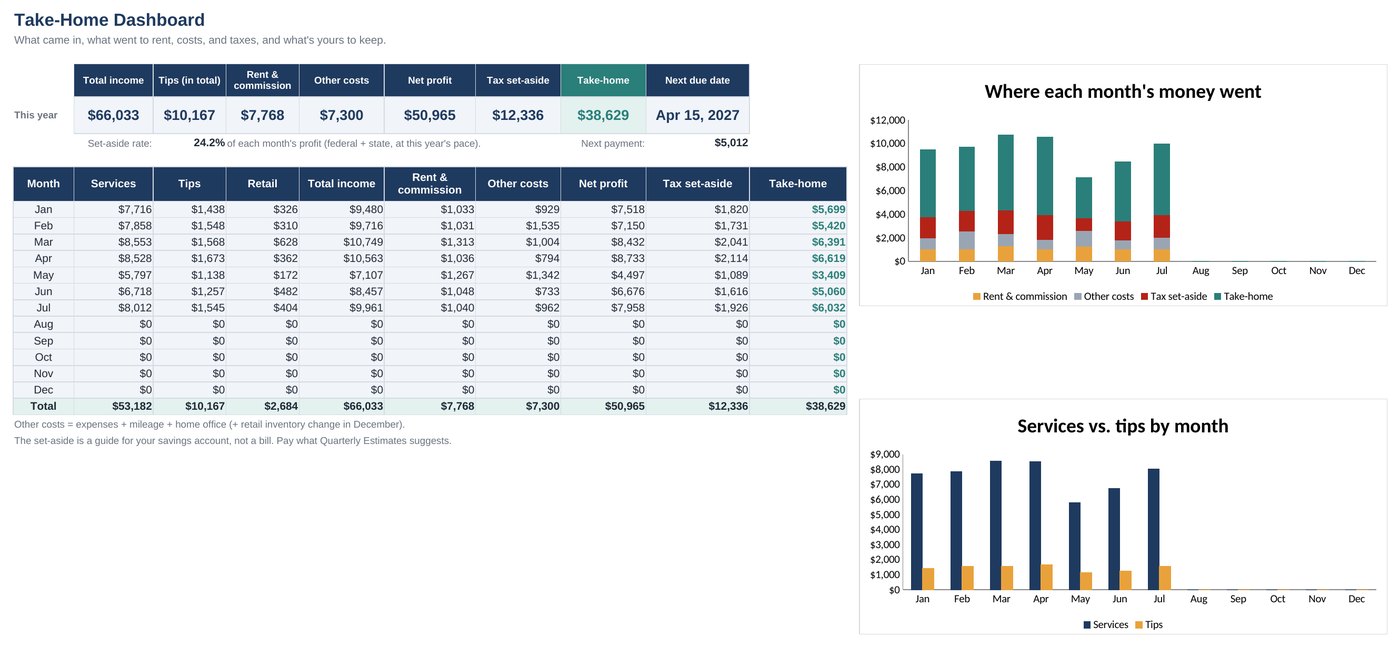
Task: Click the Next payment amount $5,012
Action: coord(731,143)
